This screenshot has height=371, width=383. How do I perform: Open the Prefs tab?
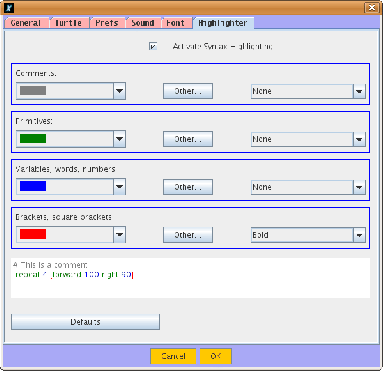coord(107,23)
